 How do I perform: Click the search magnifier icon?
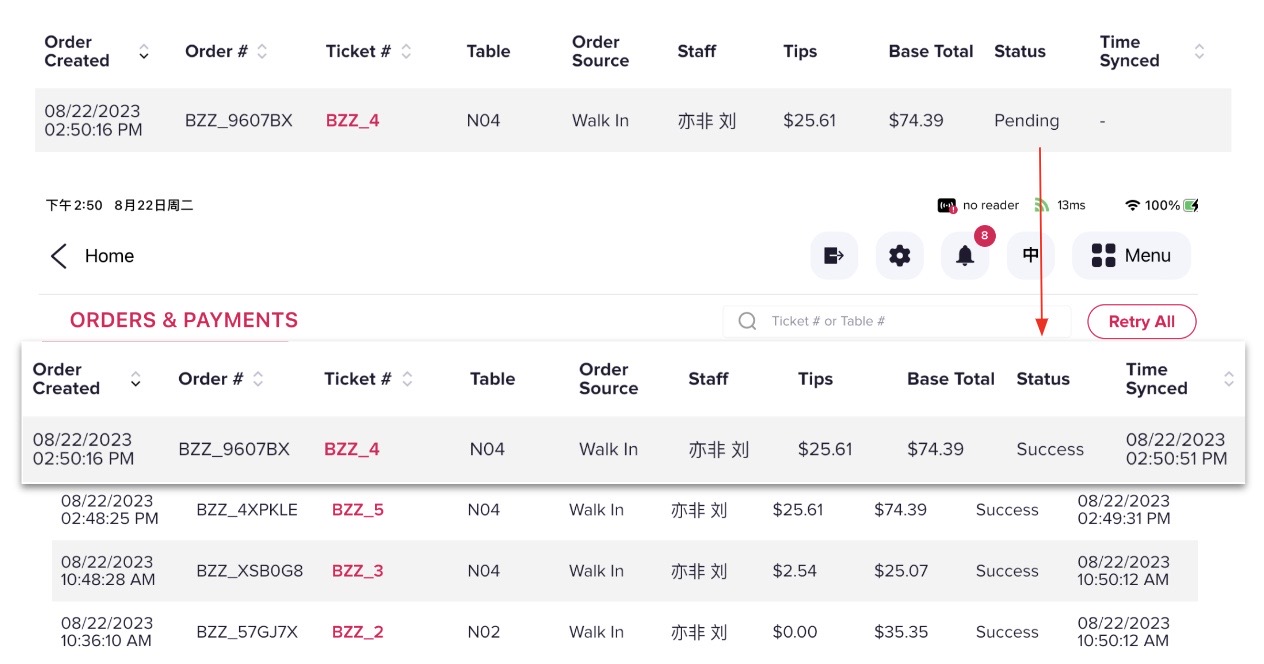coord(747,321)
